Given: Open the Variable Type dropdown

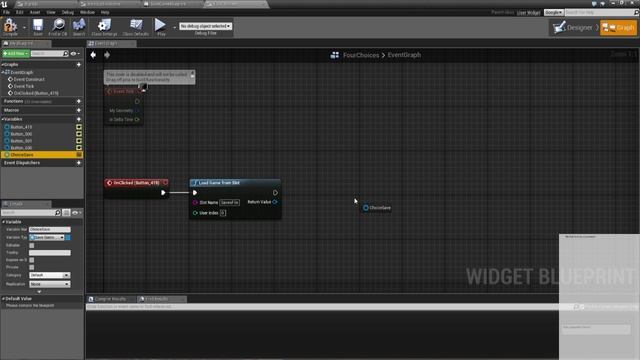Looking at the screenshot, I should 47,237.
